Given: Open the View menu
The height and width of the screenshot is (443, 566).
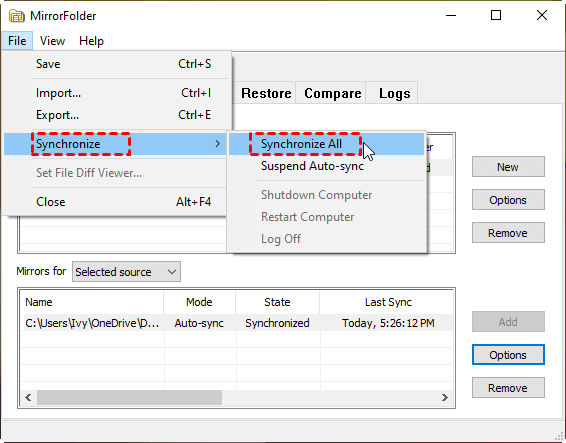Looking at the screenshot, I should pyautogui.click(x=52, y=41).
